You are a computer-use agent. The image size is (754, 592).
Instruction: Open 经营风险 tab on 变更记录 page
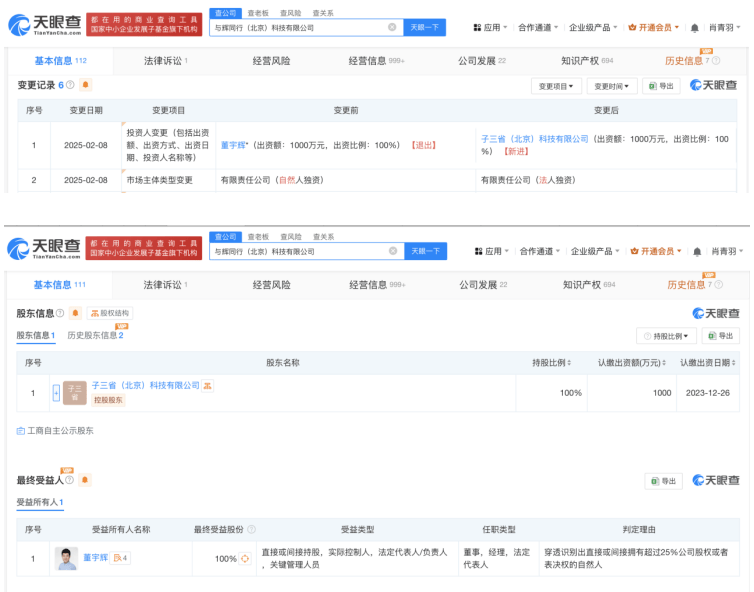click(271, 61)
